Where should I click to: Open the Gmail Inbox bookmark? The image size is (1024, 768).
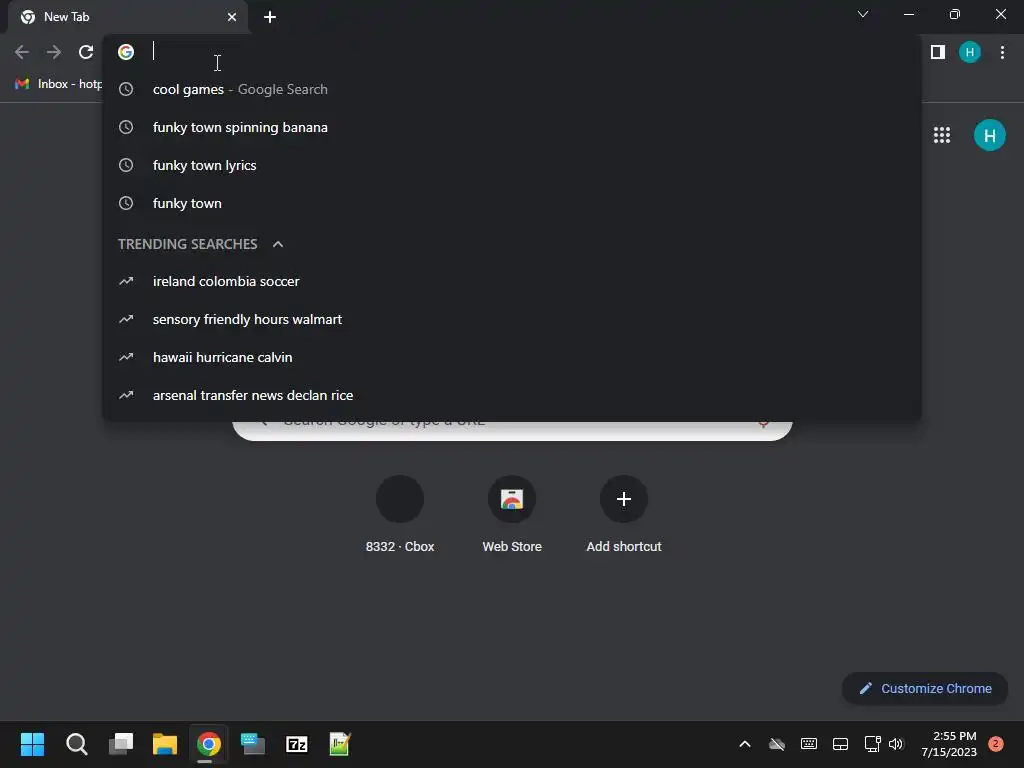58,84
